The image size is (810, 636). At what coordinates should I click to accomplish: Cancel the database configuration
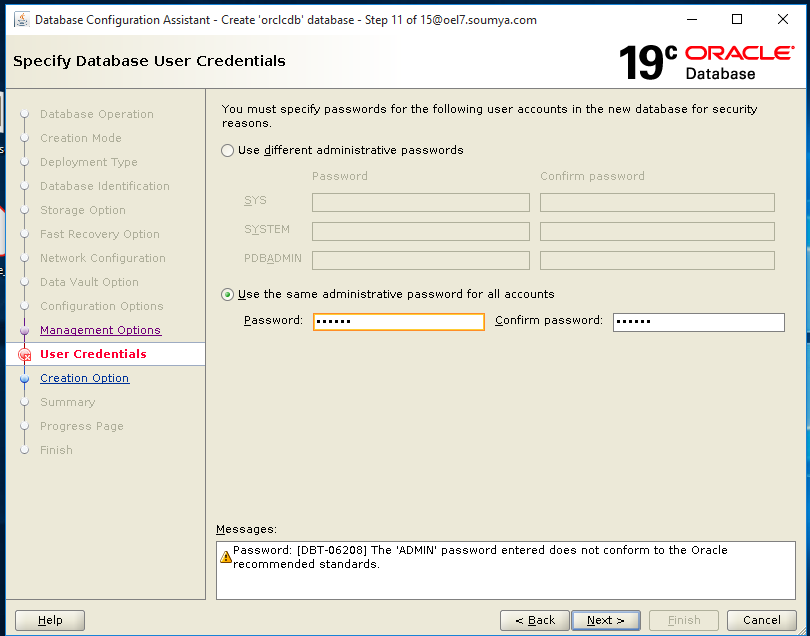point(761,620)
